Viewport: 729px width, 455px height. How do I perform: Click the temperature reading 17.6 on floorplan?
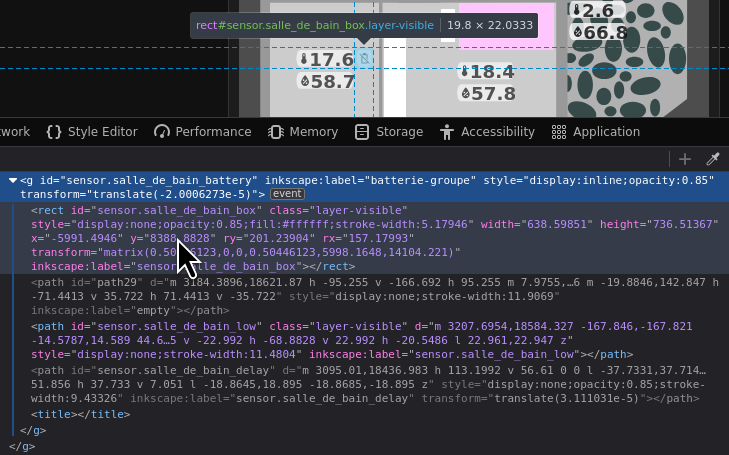click(x=331, y=59)
